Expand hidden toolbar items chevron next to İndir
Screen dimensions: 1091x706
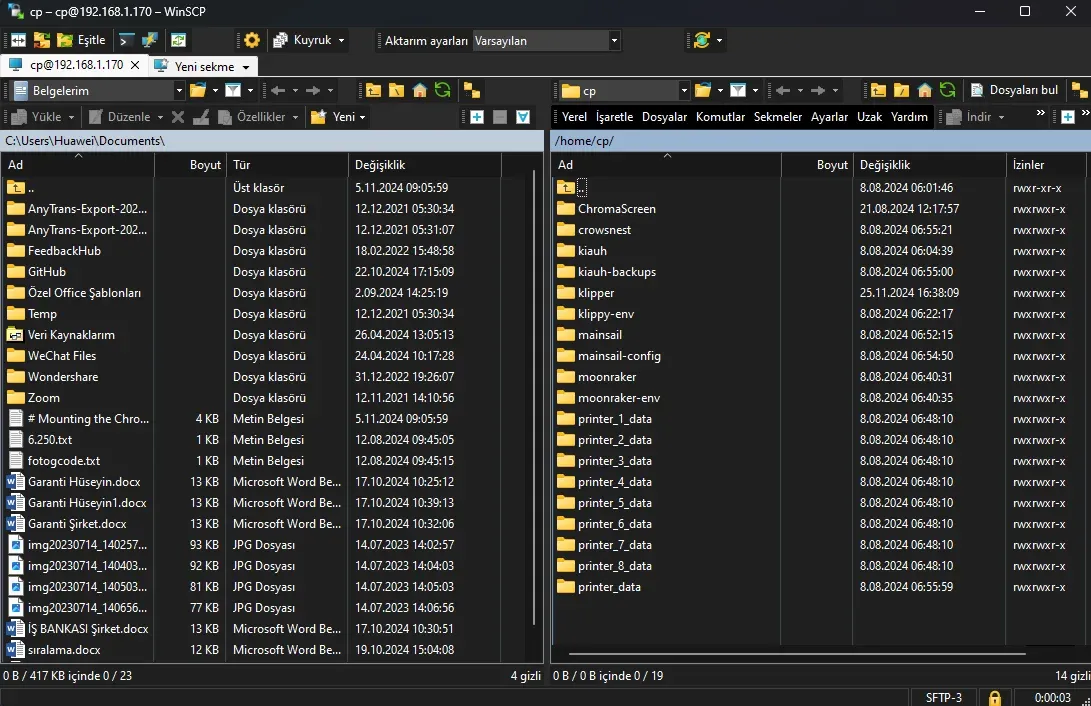click(1040, 113)
